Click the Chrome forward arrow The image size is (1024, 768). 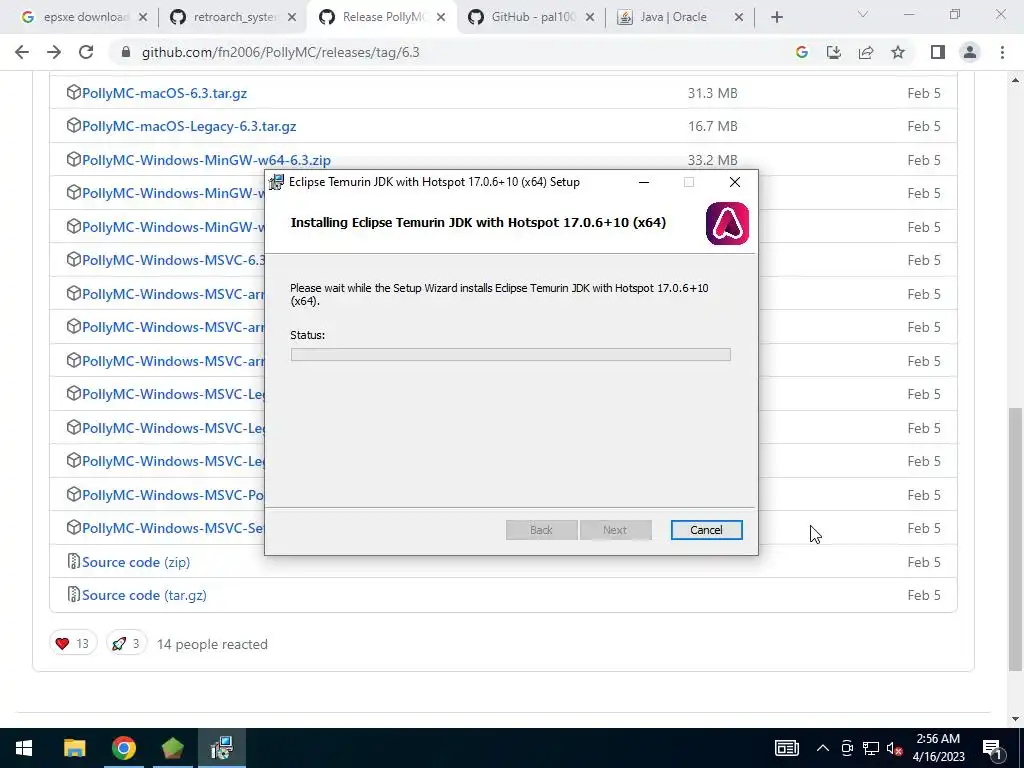(x=54, y=52)
